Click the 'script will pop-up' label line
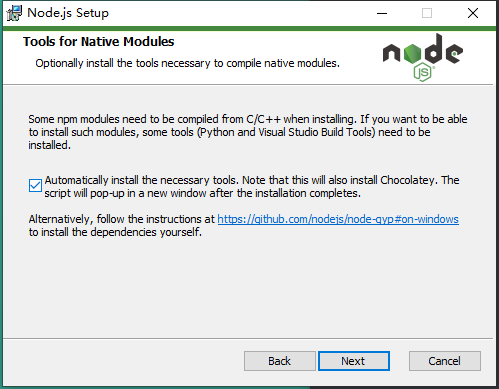The image size is (499, 389). (203, 193)
